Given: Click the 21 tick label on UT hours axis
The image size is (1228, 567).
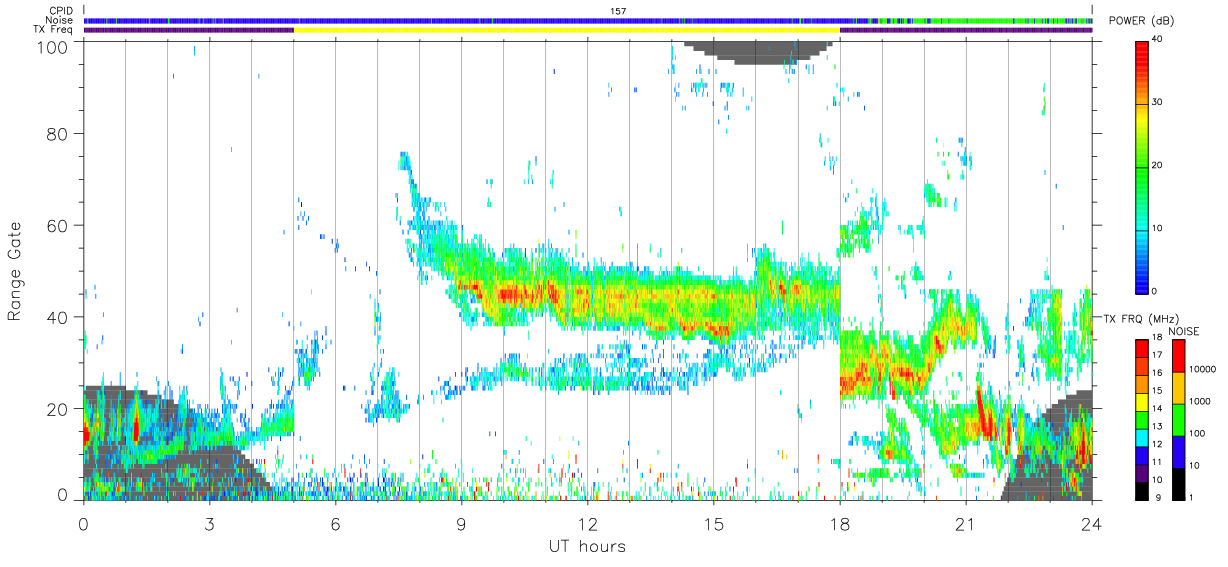Looking at the screenshot, I should click(x=965, y=524).
